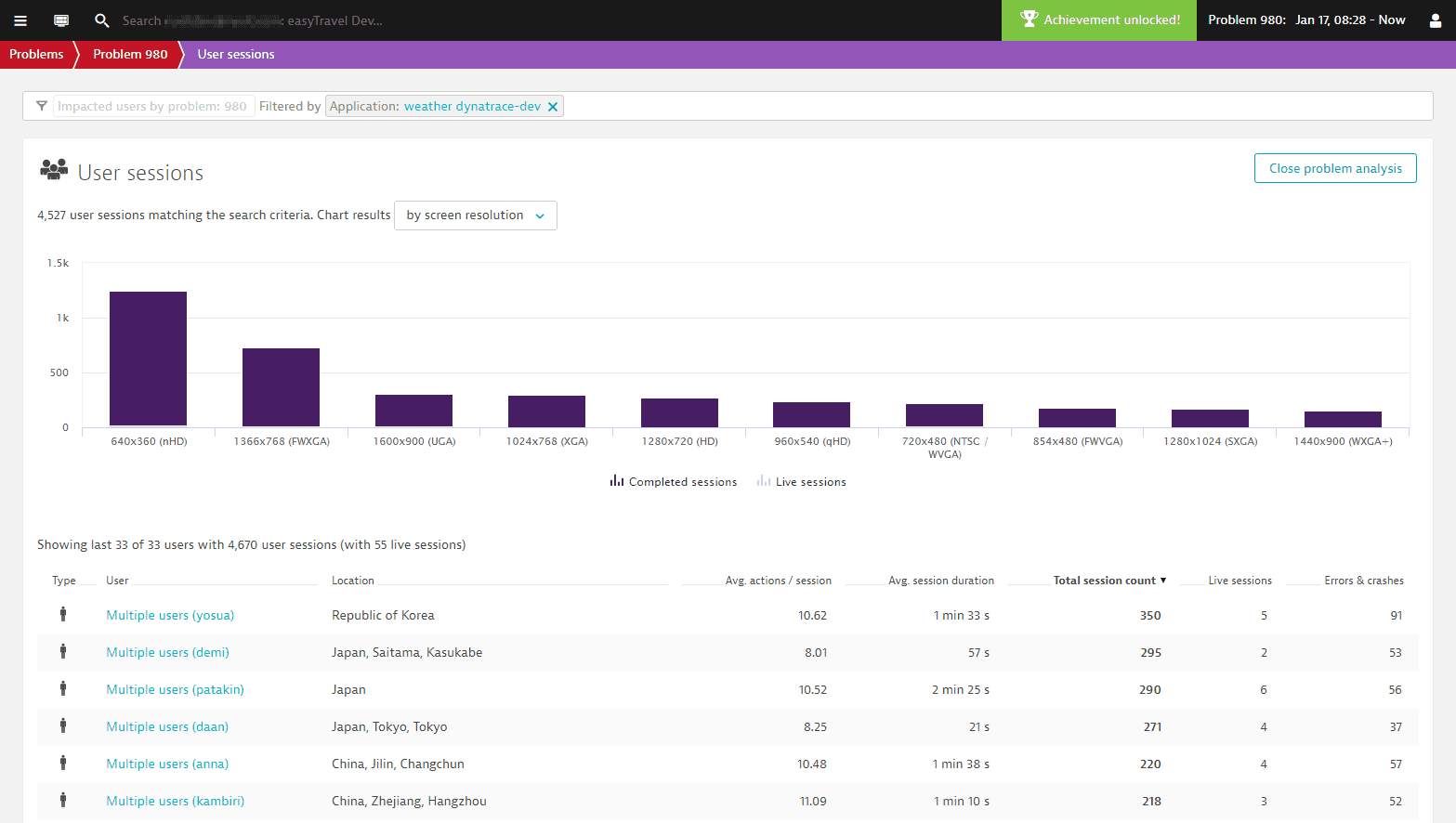Click the 960x540 (qHD) bar
Screen dimensions: 1456x823
tap(811, 414)
